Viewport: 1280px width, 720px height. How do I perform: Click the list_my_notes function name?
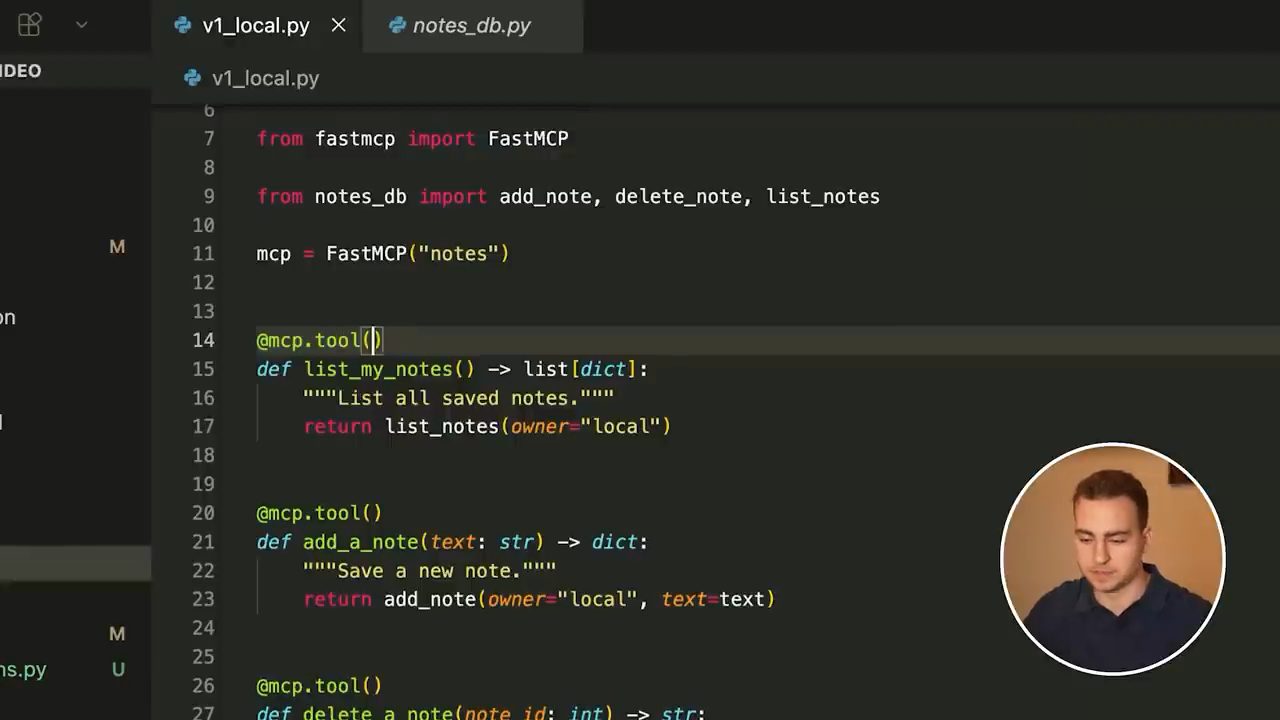[x=378, y=369]
